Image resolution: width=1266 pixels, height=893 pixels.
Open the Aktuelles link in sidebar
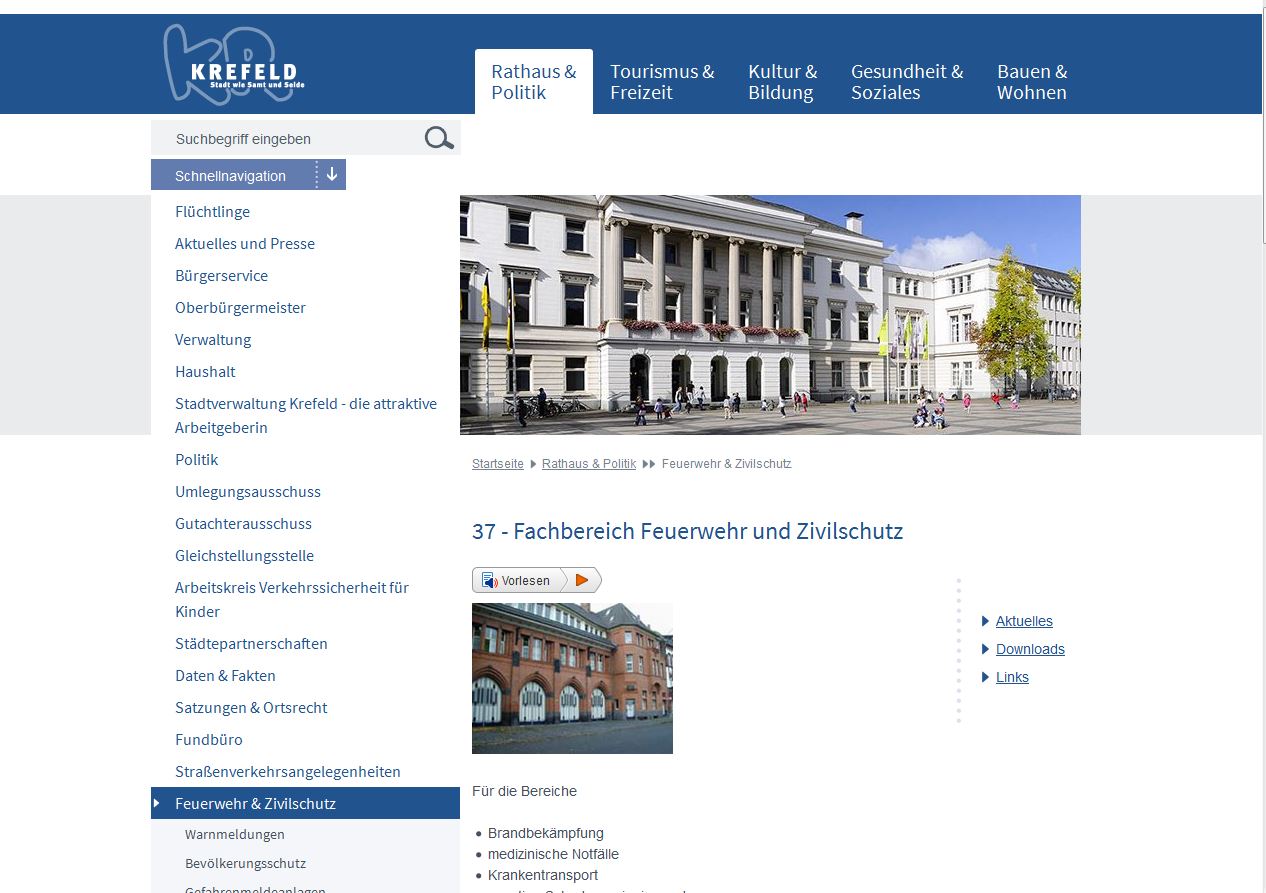tap(1024, 621)
